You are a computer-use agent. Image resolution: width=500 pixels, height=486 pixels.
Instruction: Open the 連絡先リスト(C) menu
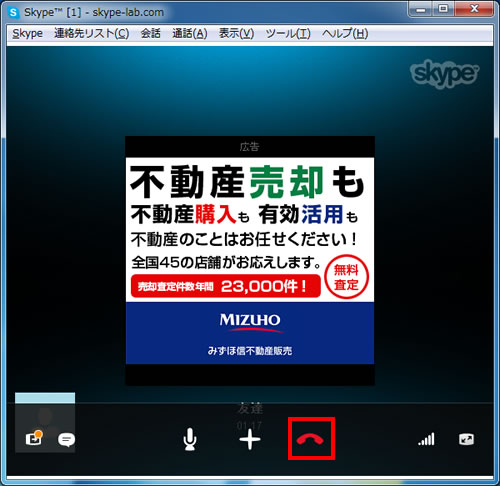91,33
